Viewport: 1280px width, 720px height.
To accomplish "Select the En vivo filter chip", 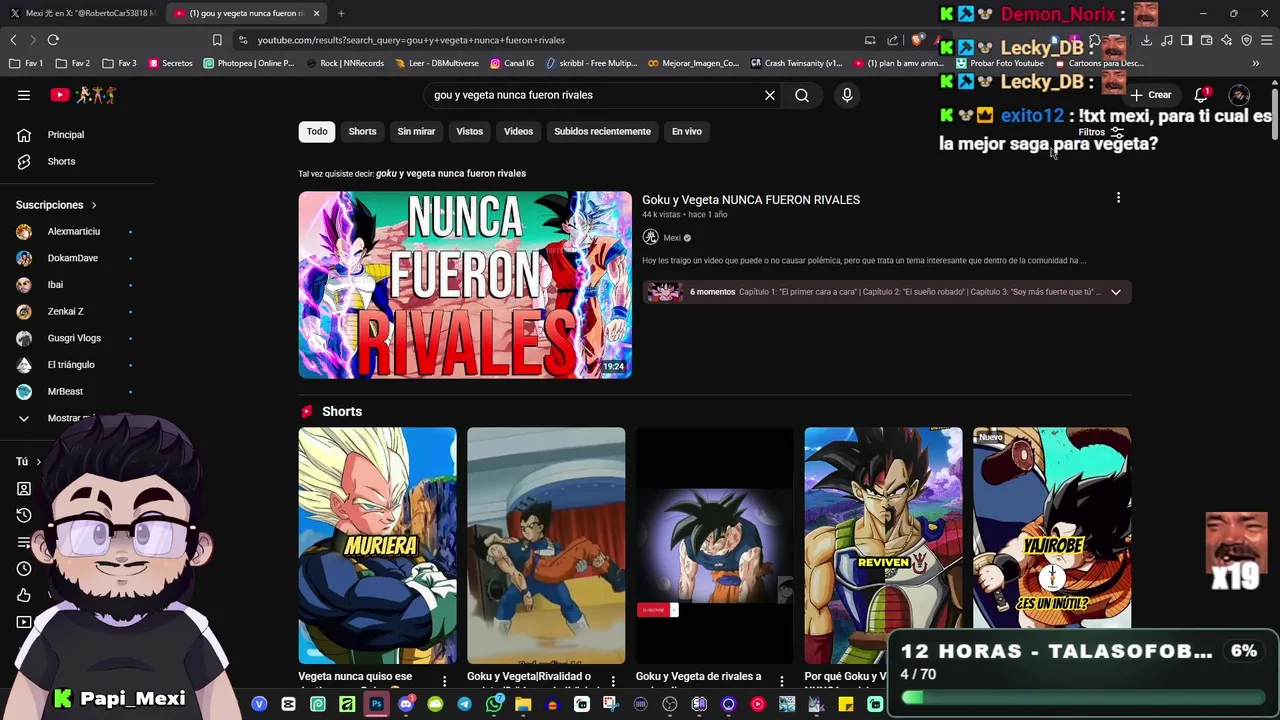I will pyautogui.click(x=686, y=131).
